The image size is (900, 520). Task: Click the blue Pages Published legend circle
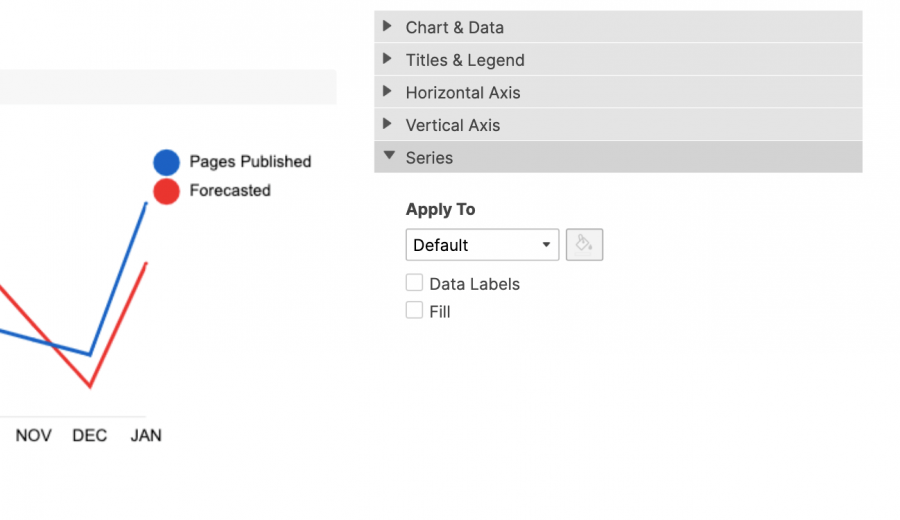(166, 162)
